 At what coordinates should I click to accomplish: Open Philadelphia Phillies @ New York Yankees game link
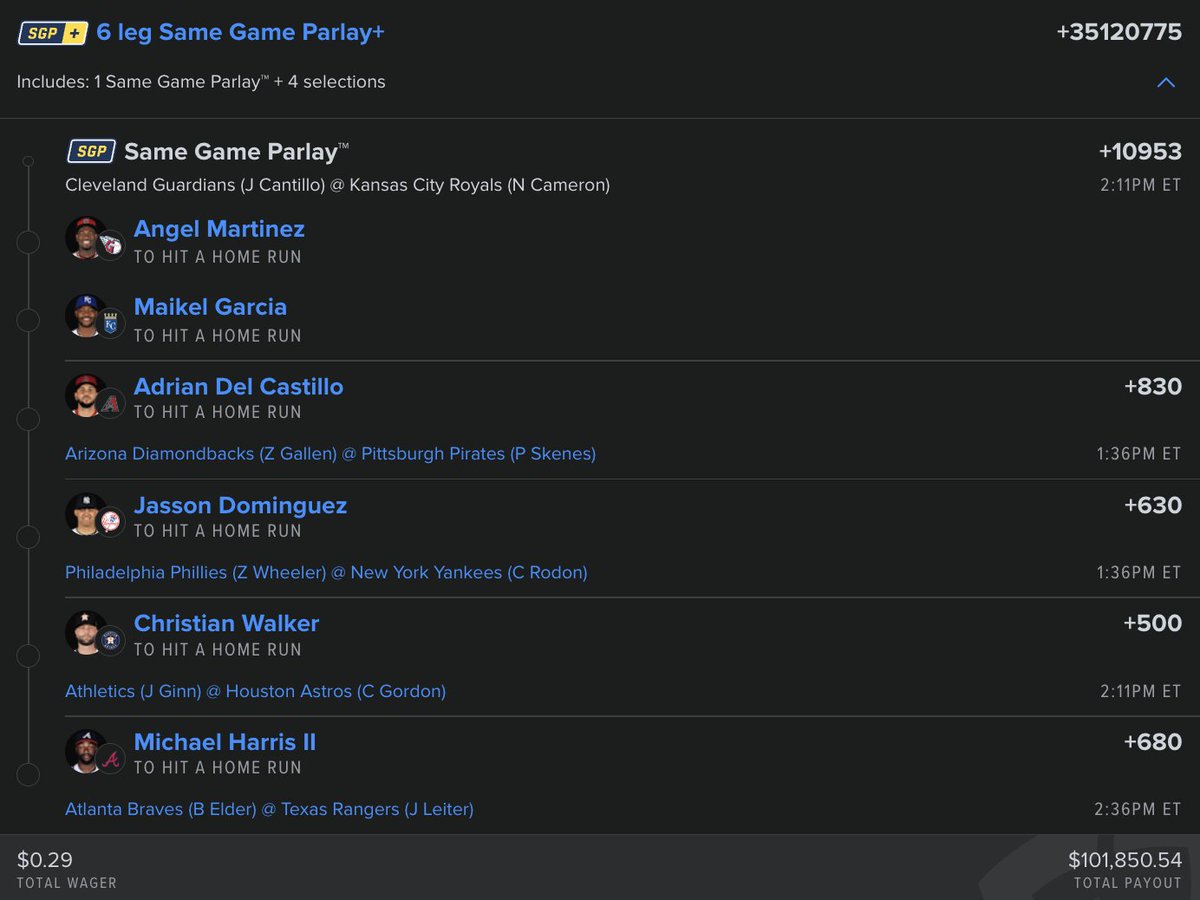tap(326, 573)
